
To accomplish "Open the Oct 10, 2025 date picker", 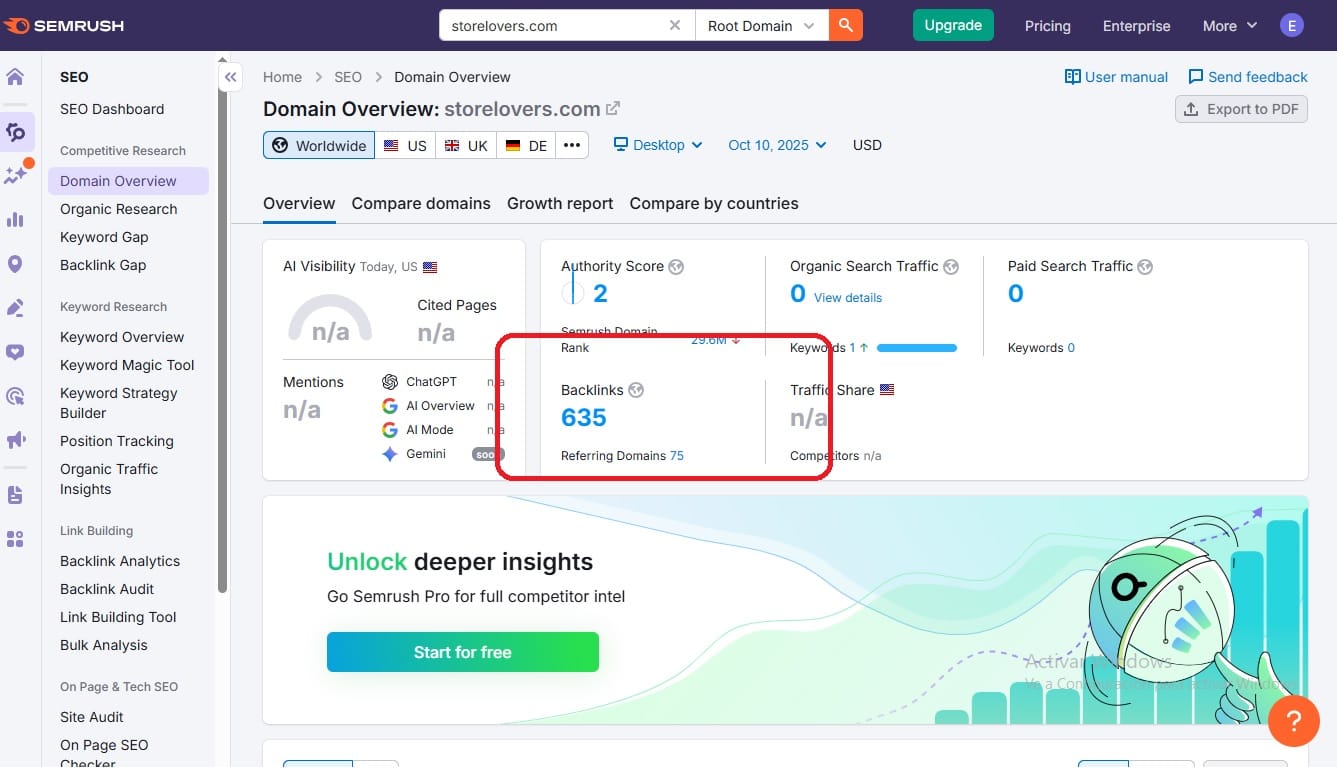I will [777, 145].
